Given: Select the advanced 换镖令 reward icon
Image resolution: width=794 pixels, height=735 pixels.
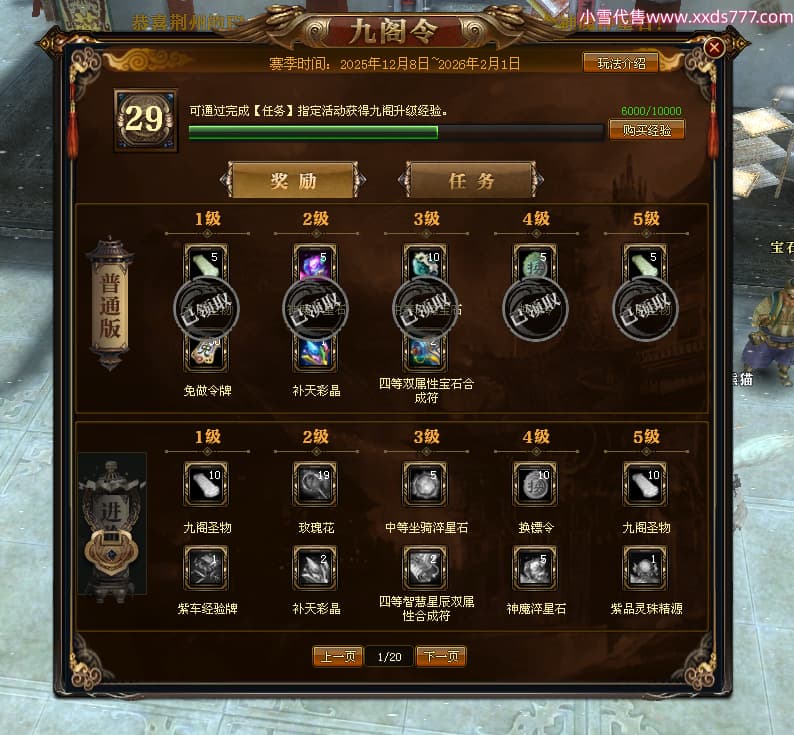Looking at the screenshot, I should click(535, 484).
